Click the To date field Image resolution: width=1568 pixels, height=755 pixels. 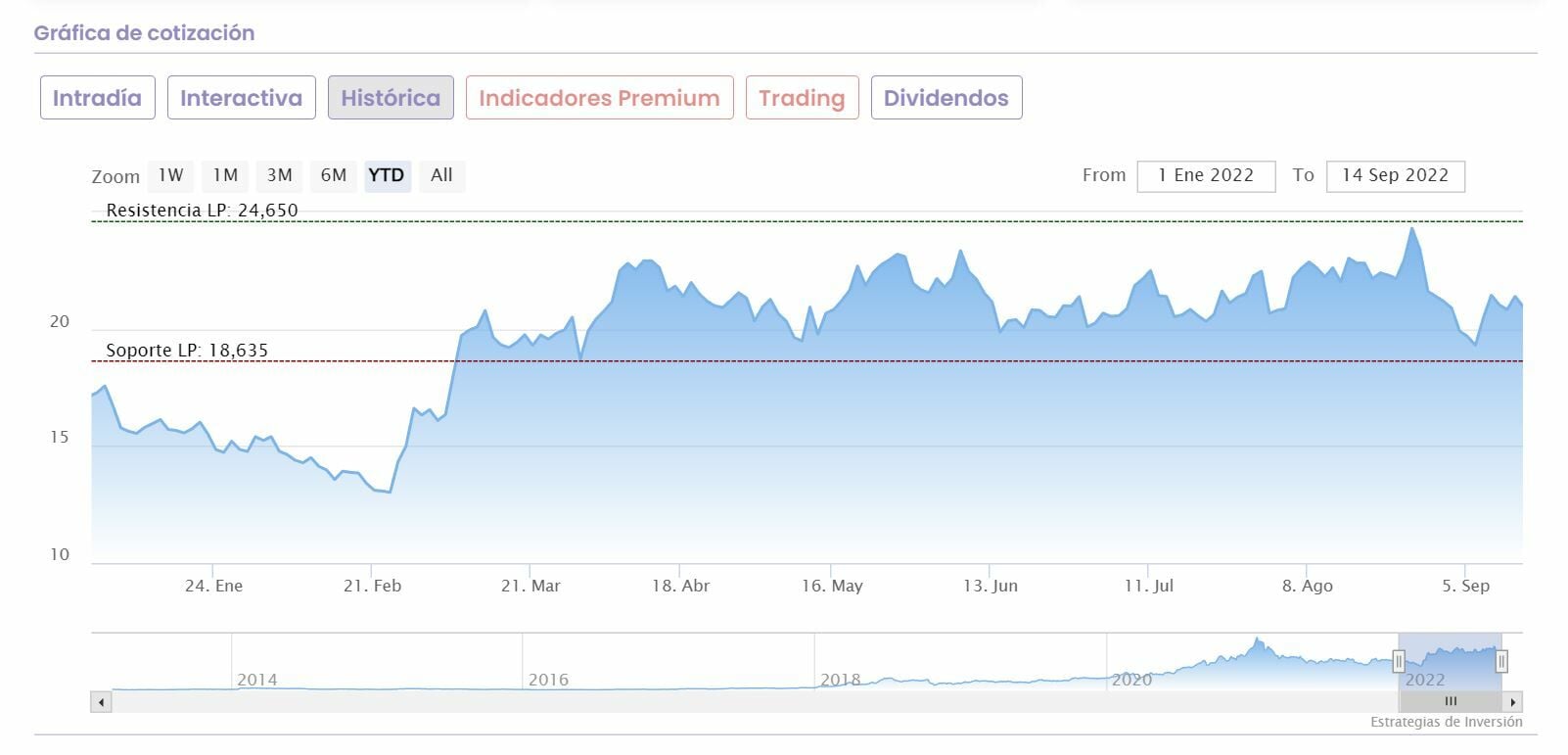[1395, 176]
